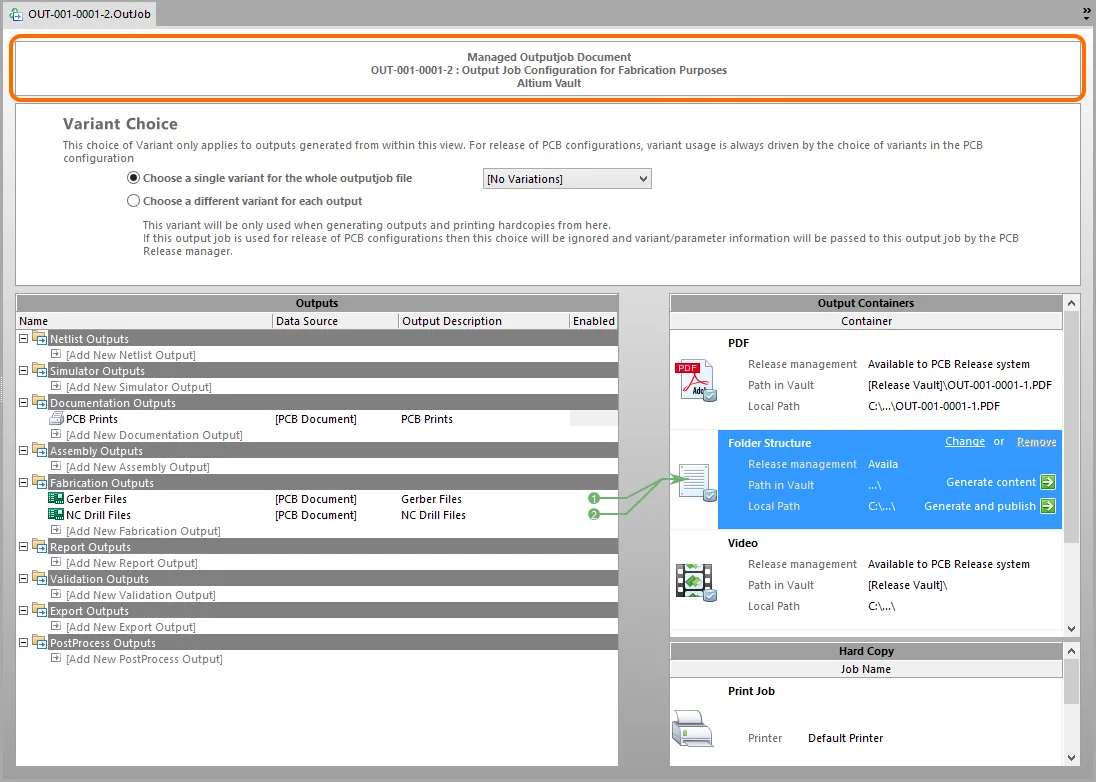Open the No Variations dropdown

click(567, 179)
